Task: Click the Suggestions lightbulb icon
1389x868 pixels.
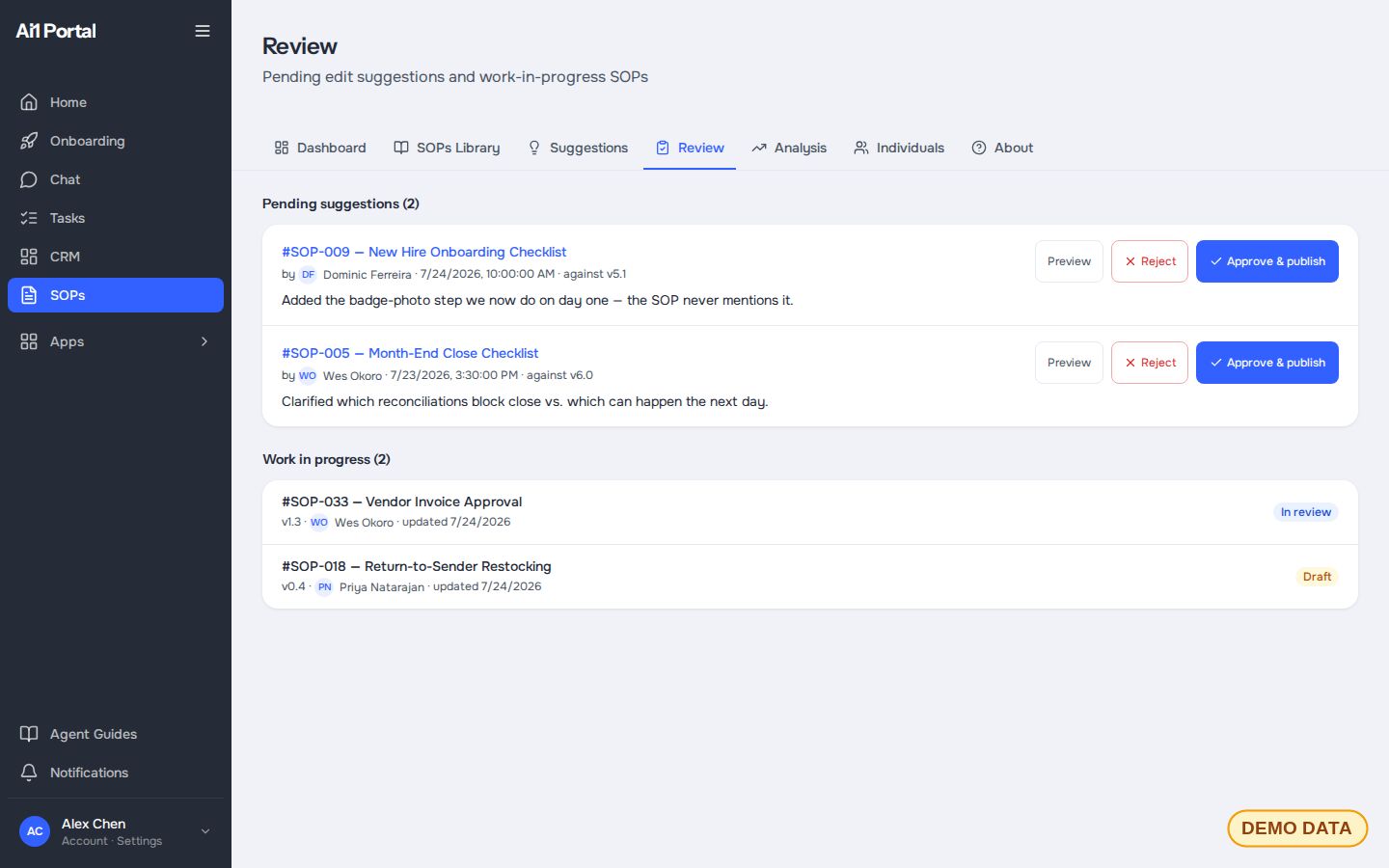Action: click(x=534, y=148)
